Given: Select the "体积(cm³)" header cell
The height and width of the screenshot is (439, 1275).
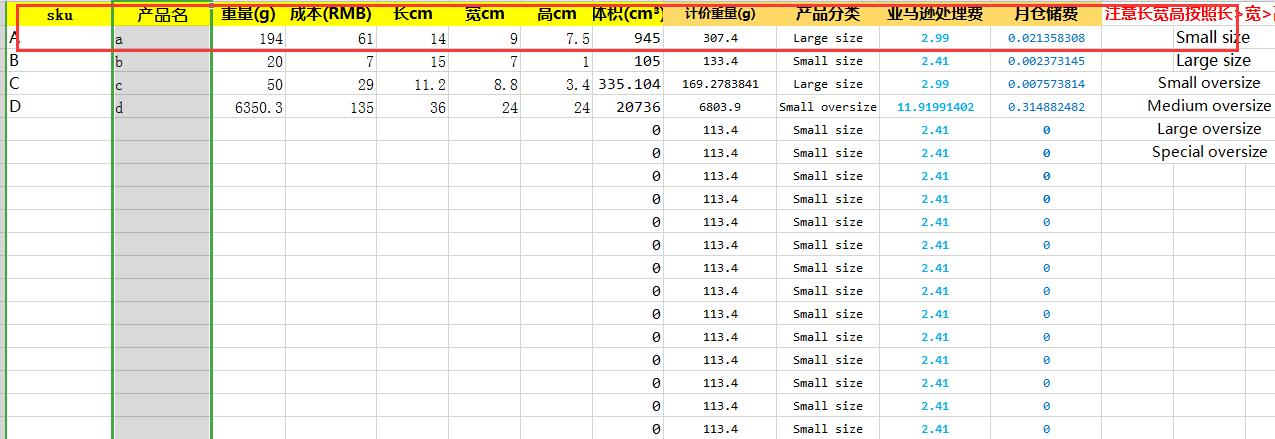Looking at the screenshot, I should (628, 15).
